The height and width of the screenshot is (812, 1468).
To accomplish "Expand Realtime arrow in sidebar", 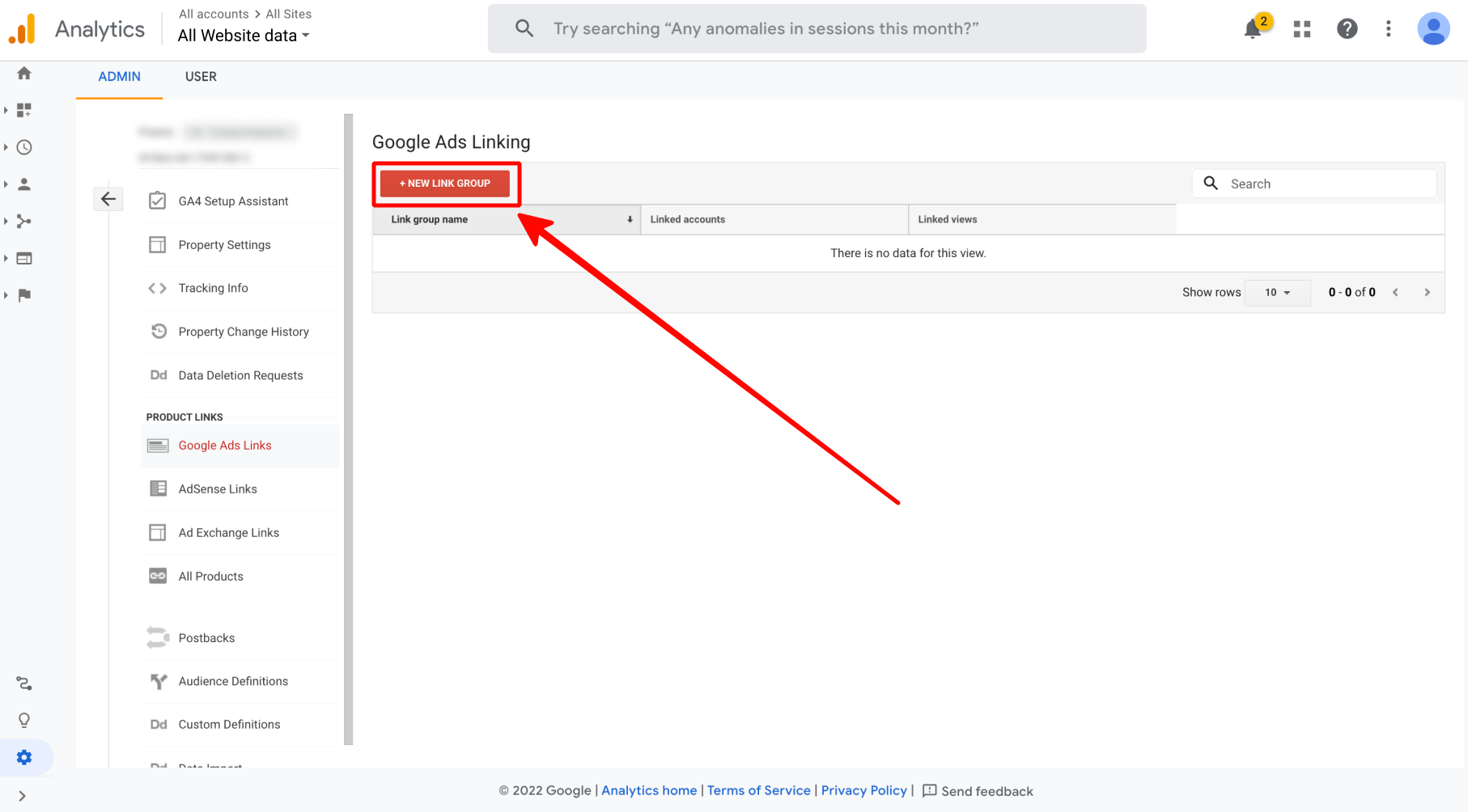I will 6,147.
